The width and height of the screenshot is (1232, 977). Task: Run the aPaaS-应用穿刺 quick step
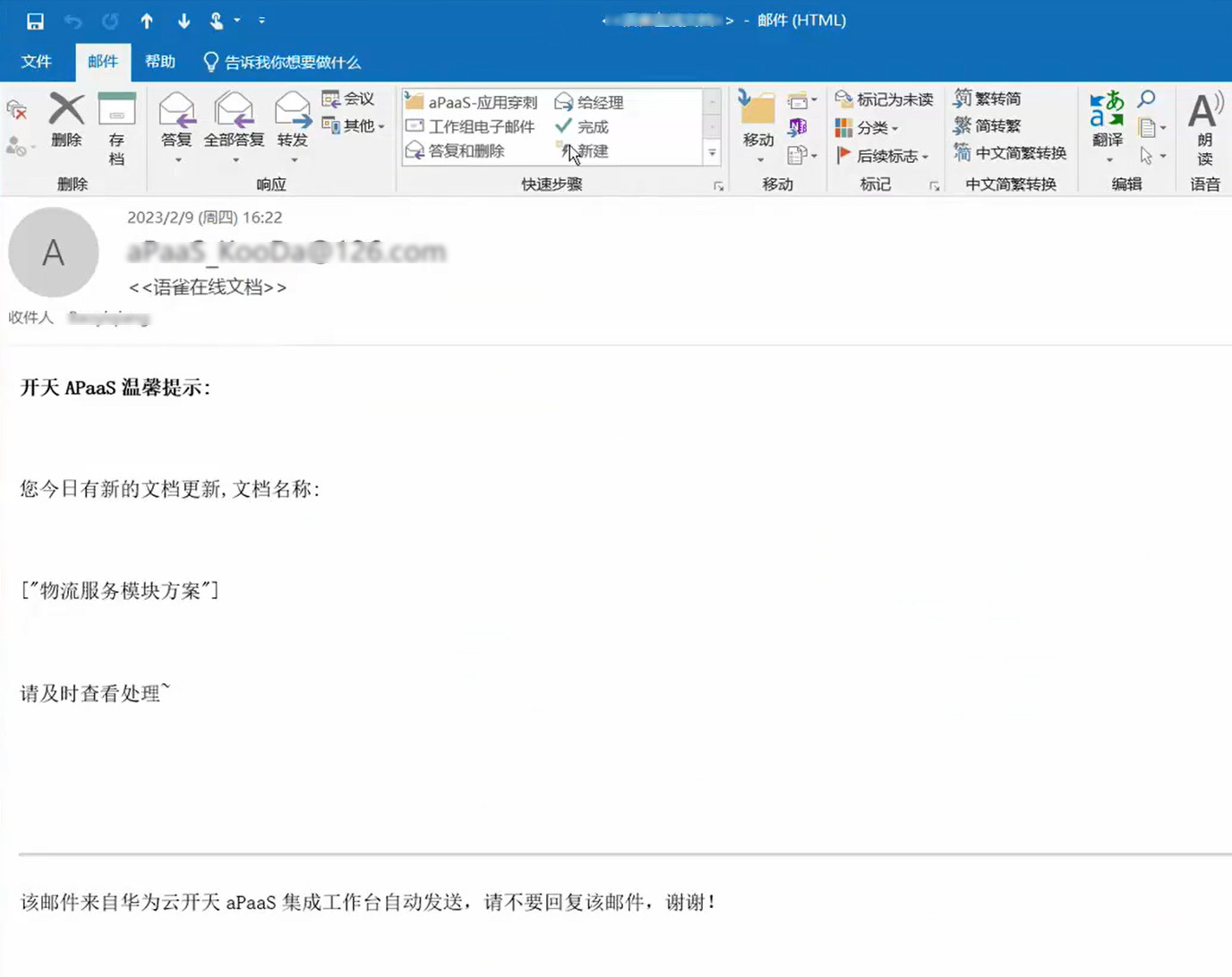pyautogui.click(x=472, y=102)
